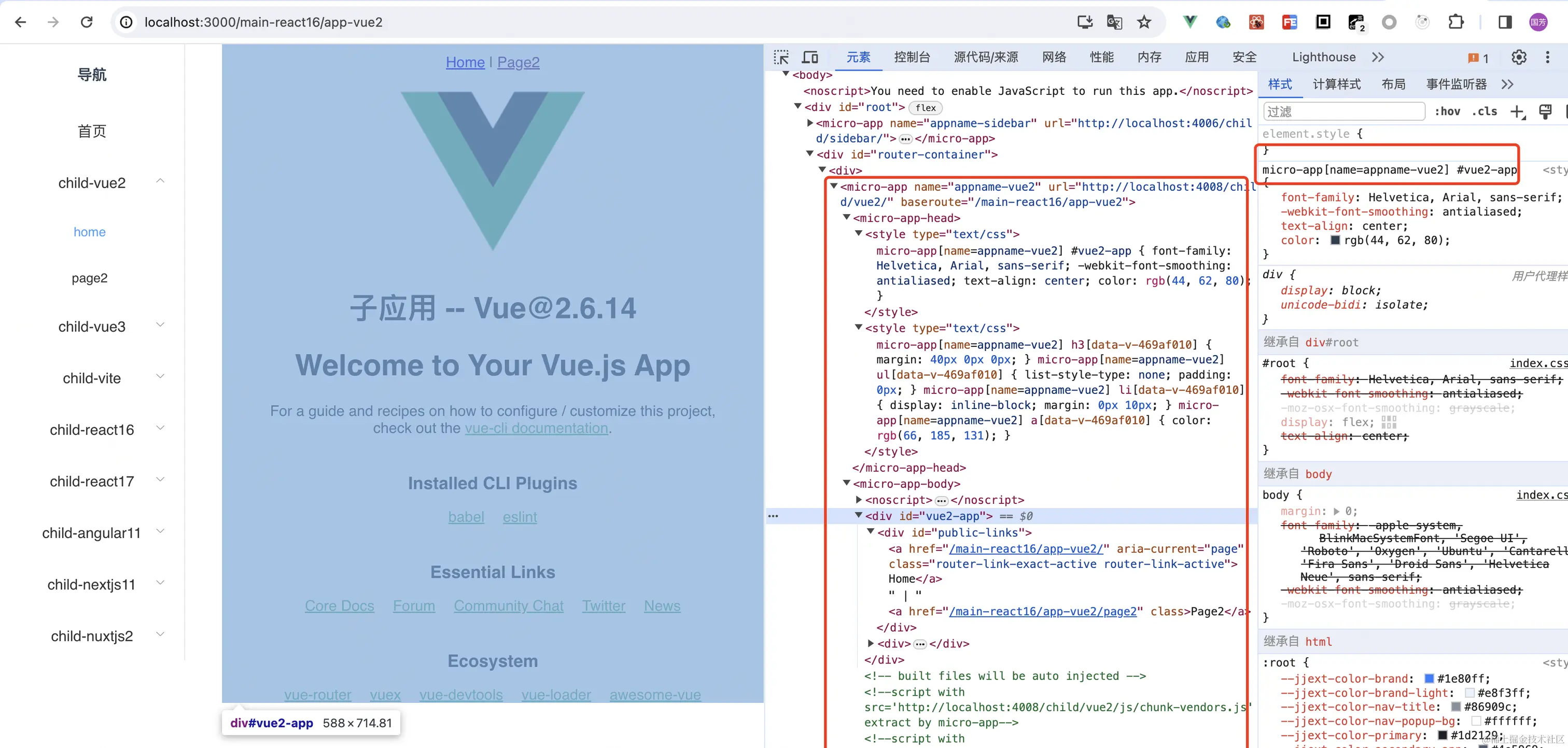The image size is (1568, 748).
Task: Bookmark this page with star icon
Action: (1144, 22)
